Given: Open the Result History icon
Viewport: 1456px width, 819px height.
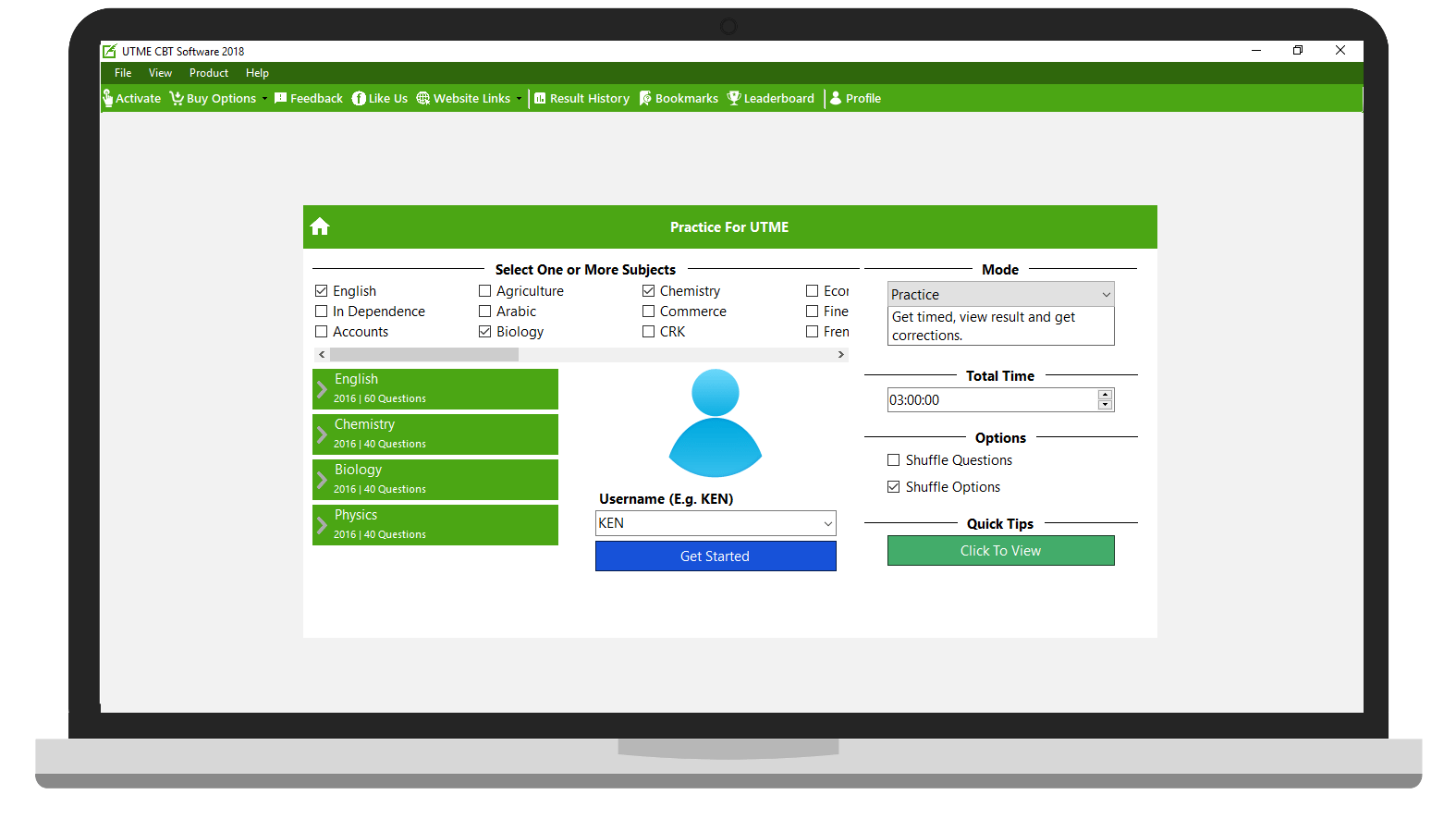Looking at the screenshot, I should (540, 98).
